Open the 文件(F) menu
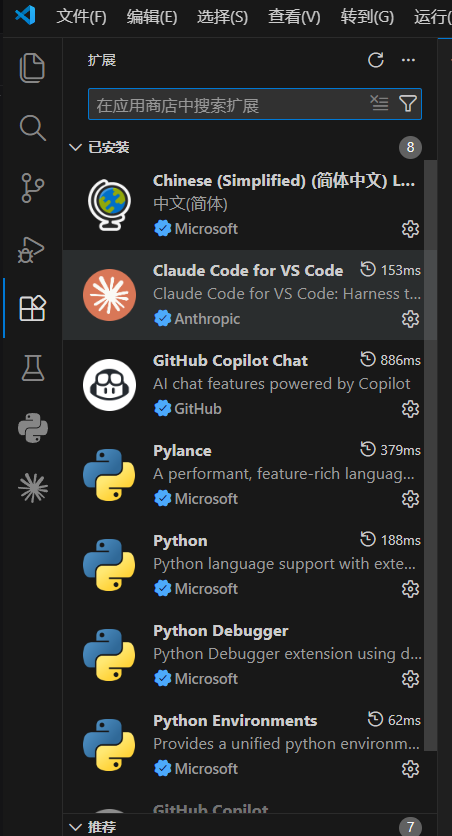The image size is (452, 836). point(82,17)
